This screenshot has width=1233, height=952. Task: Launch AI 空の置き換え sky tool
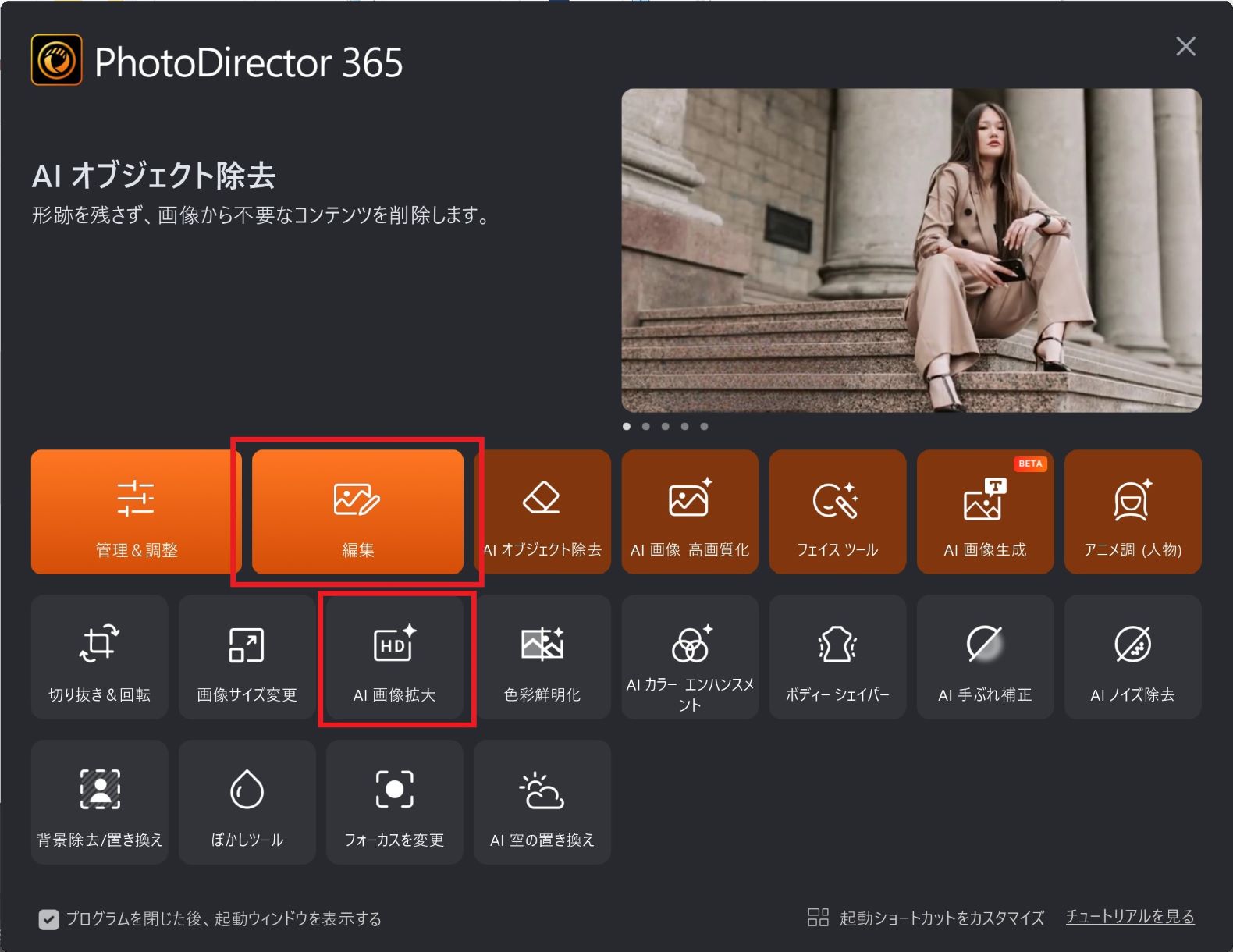pos(542,802)
